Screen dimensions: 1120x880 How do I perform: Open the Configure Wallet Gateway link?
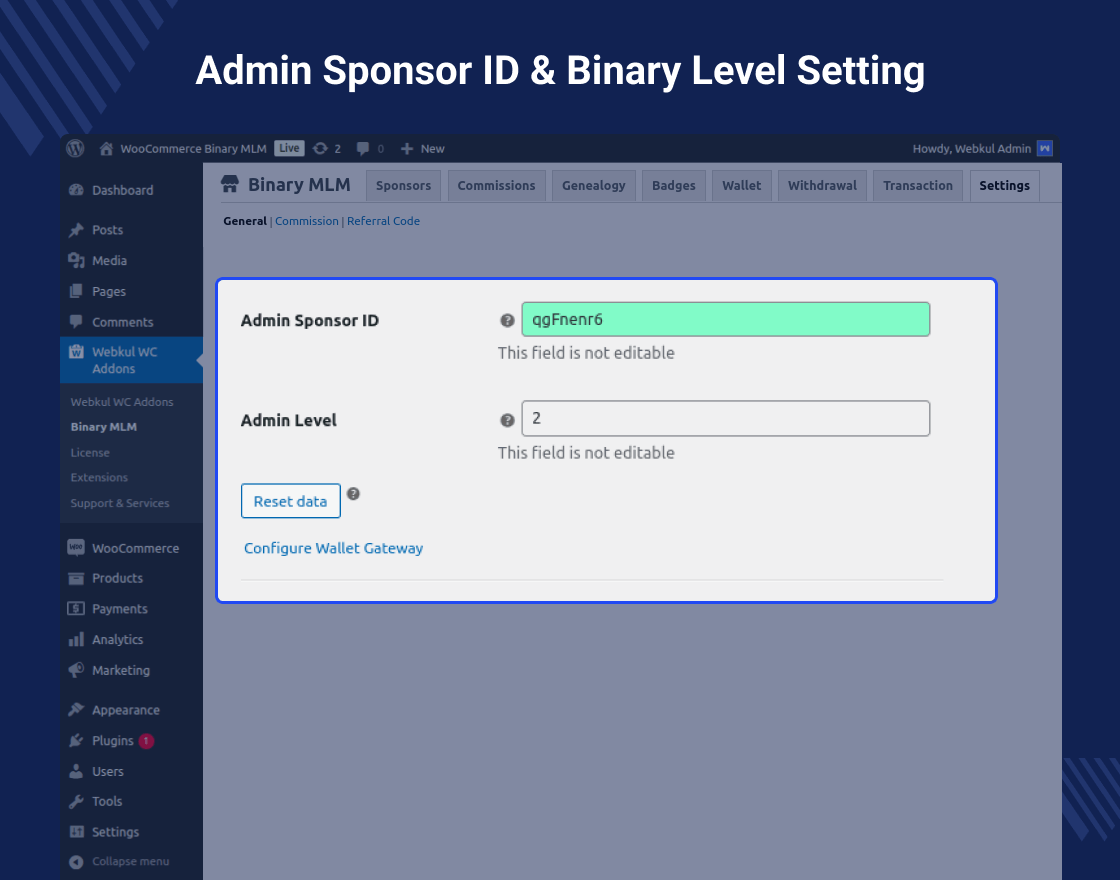[334, 548]
